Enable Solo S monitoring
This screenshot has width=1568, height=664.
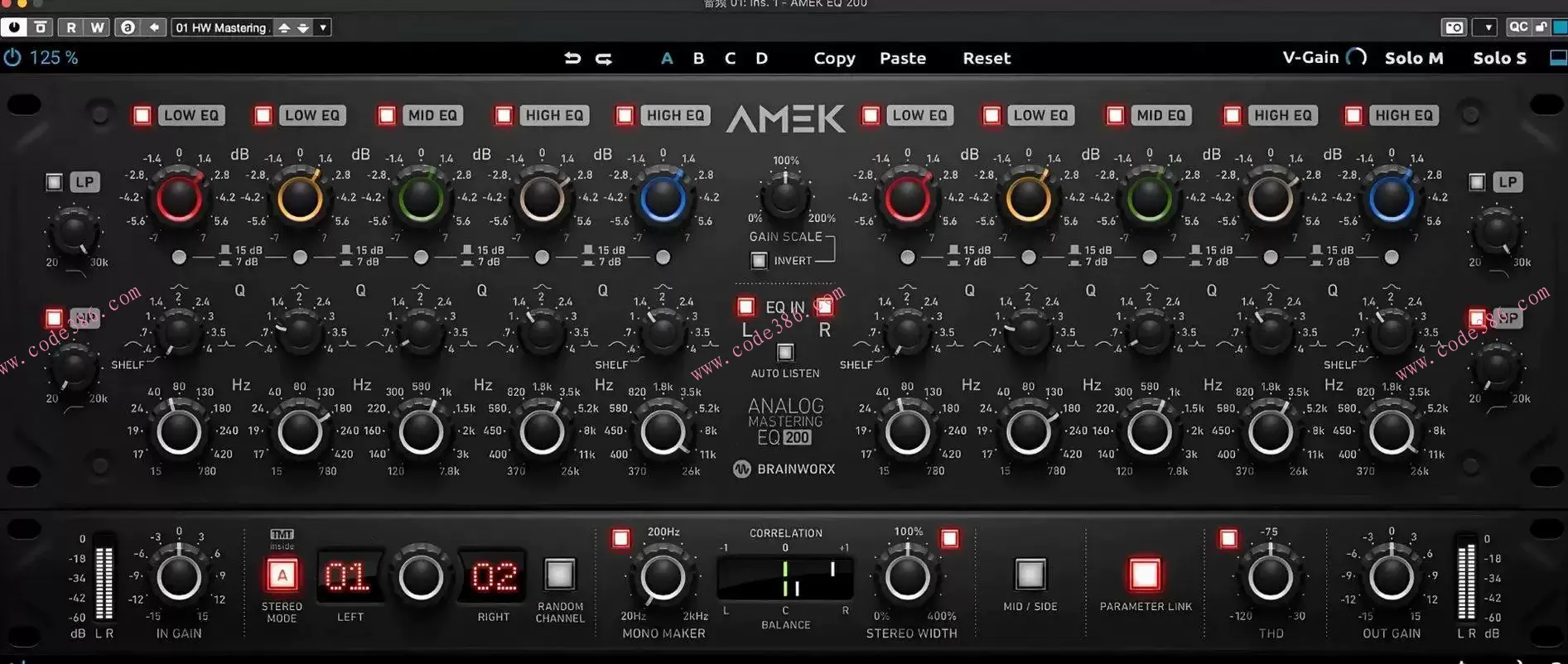[x=1499, y=58]
